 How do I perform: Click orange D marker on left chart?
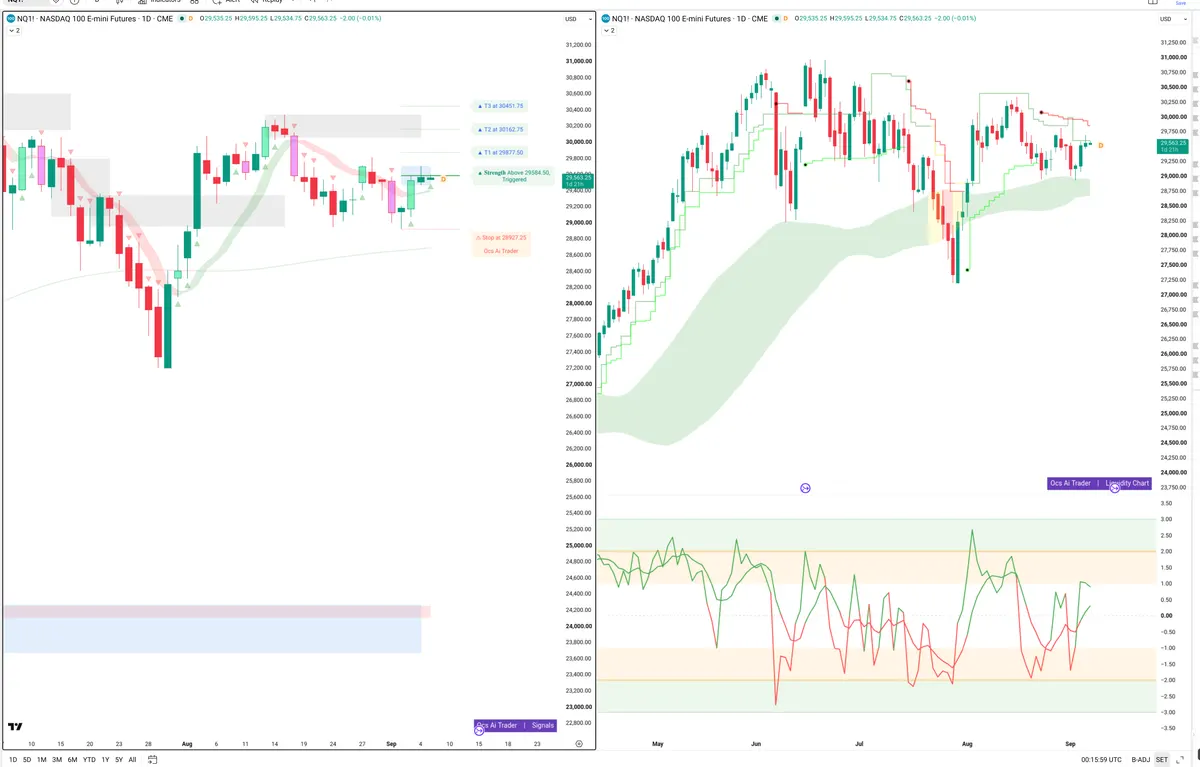443,179
